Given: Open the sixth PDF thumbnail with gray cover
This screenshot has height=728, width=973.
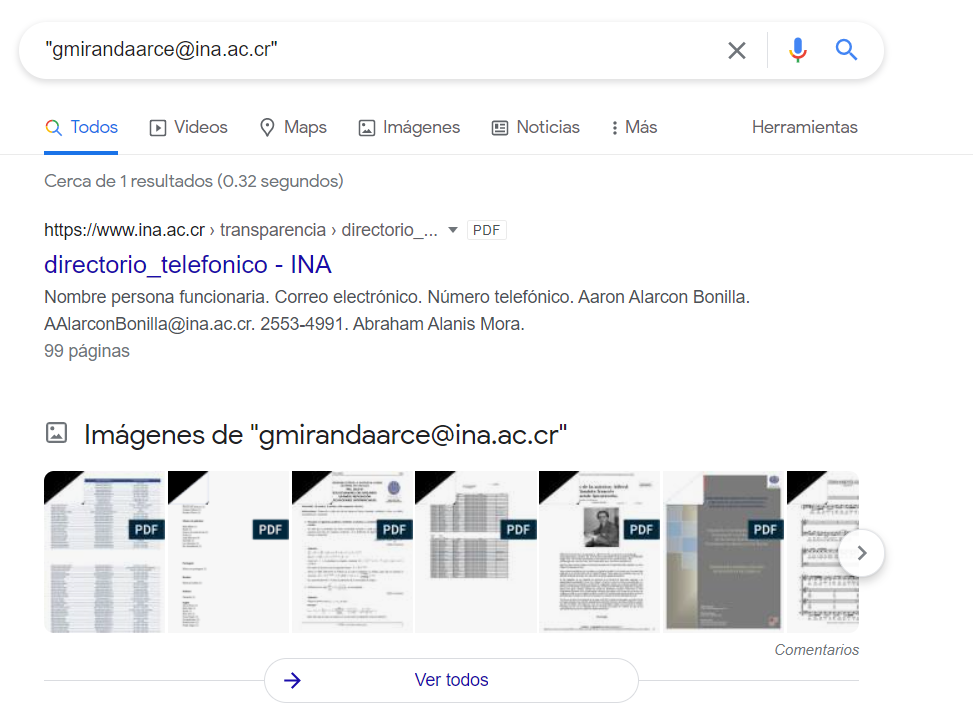Looking at the screenshot, I should [724, 552].
